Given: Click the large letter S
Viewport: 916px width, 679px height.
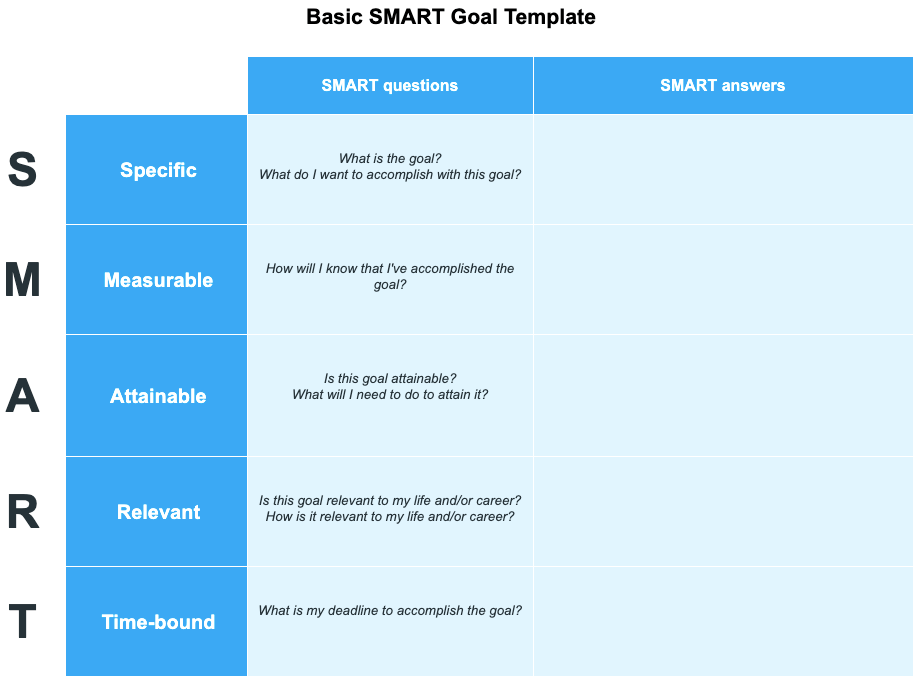Looking at the screenshot, I should click(x=22, y=169).
